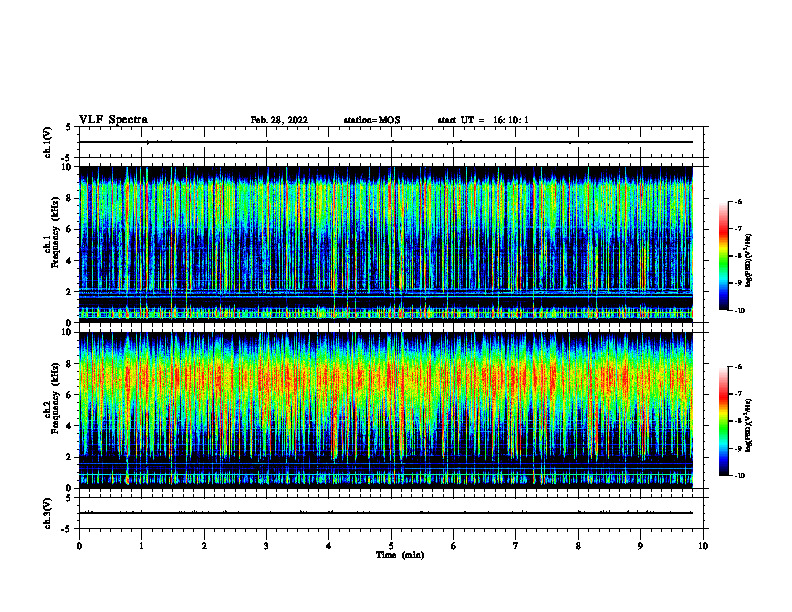Click the "Time (min)" axis label

coord(400,555)
